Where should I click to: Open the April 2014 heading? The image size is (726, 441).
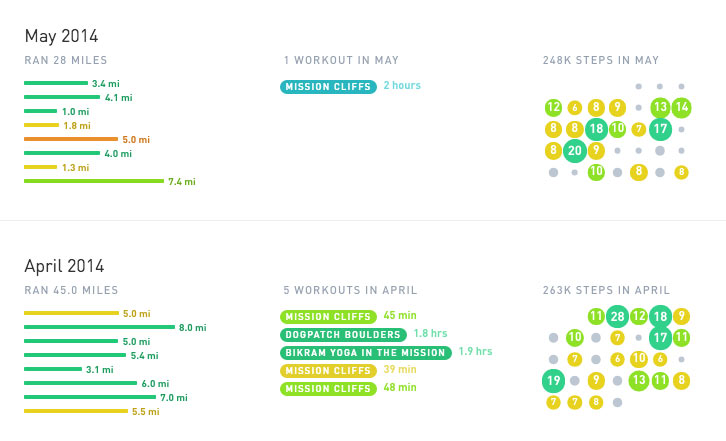pyautogui.click(x=64, y=266)
